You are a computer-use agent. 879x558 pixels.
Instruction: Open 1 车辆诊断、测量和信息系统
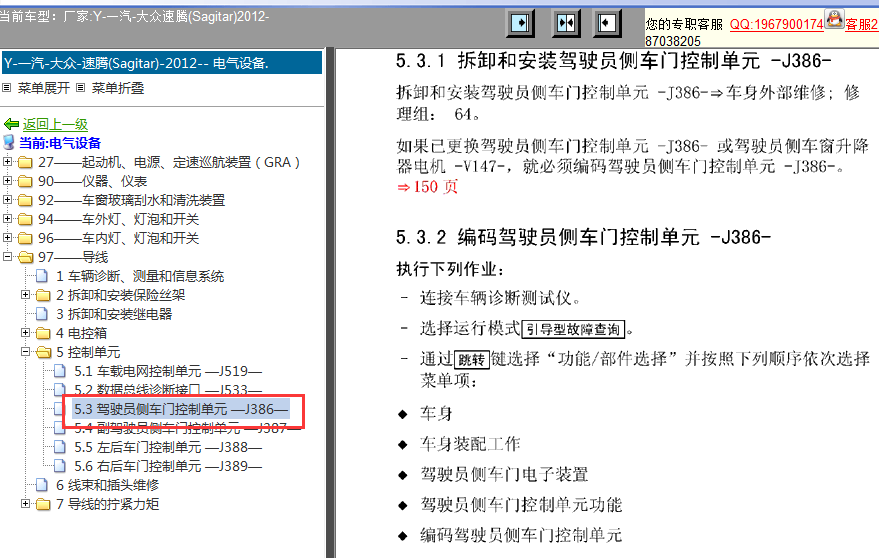click(x=140, y=276)
